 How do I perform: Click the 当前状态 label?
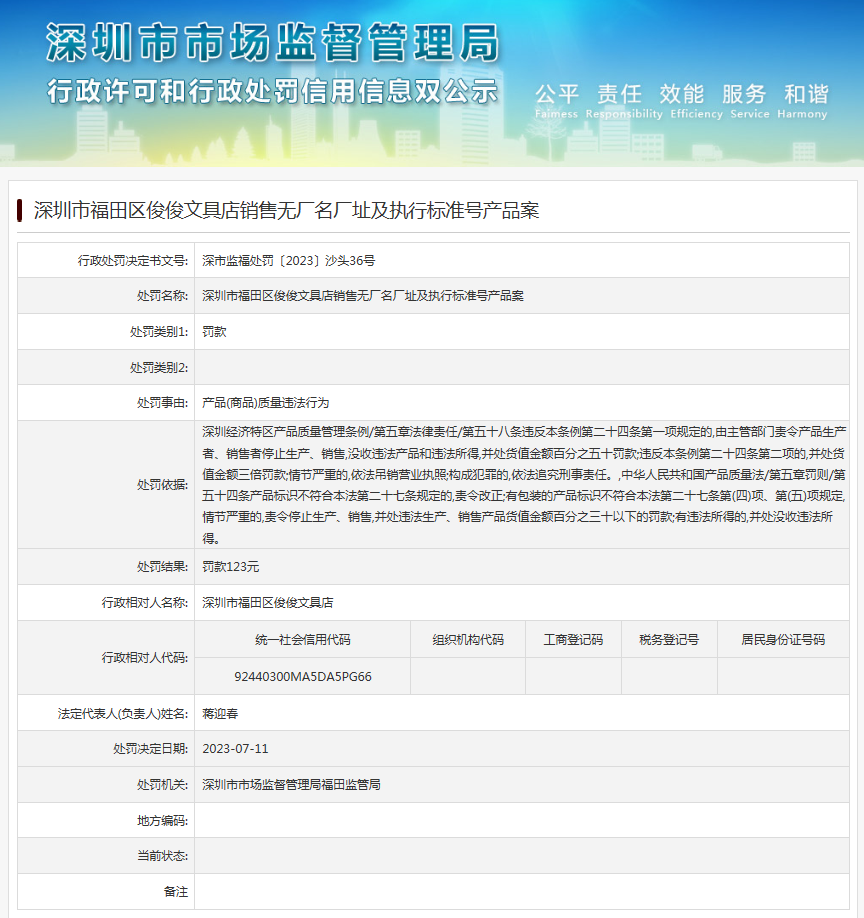click(x=162, y=856)
